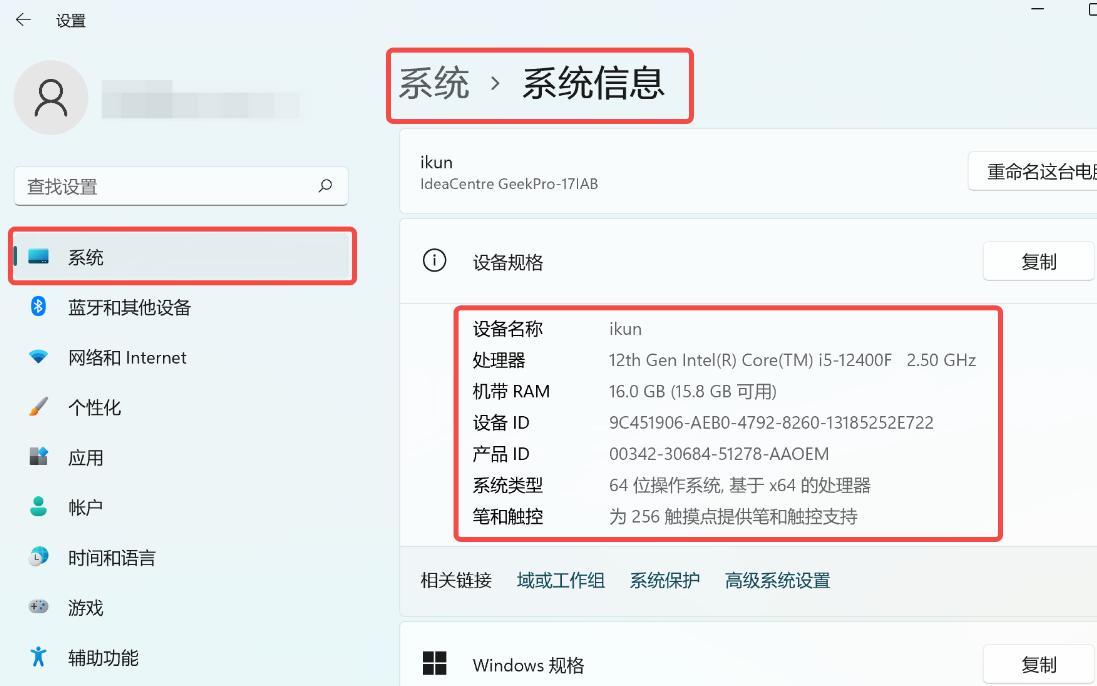Go back with the arrow icon
Viewport: 1097px width, 686px height.
pyautogui.click(x=23, y=20)
